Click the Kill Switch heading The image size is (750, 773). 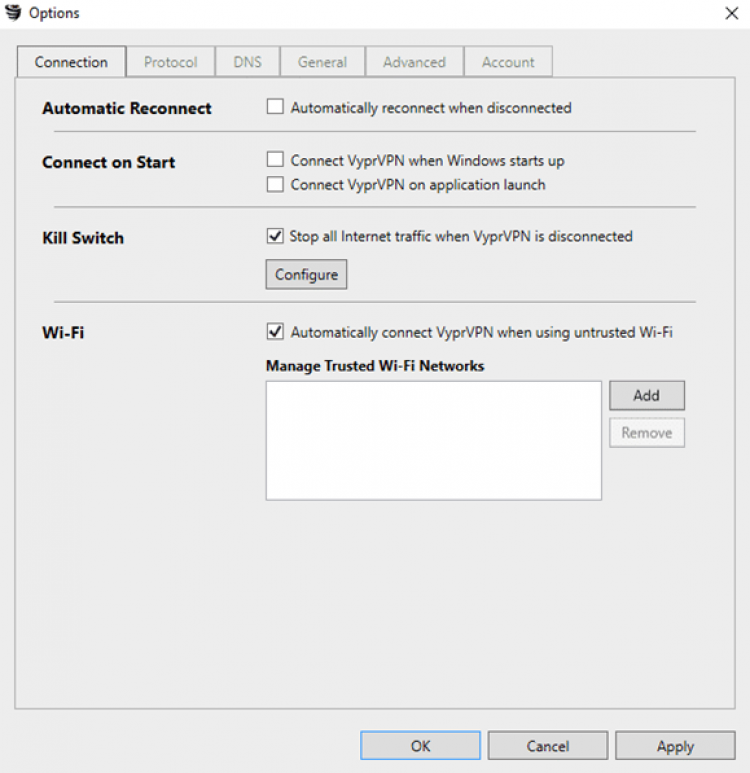click(x=83, y=238)
